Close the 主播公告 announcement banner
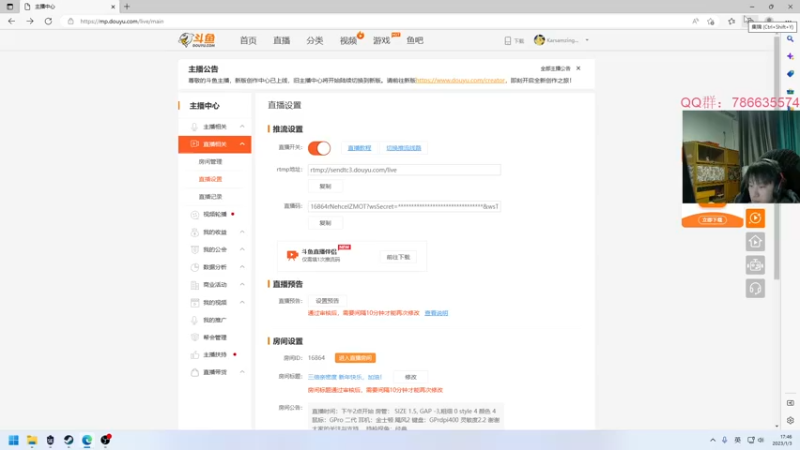Screen dimensions: 800x450 (578, 68)
